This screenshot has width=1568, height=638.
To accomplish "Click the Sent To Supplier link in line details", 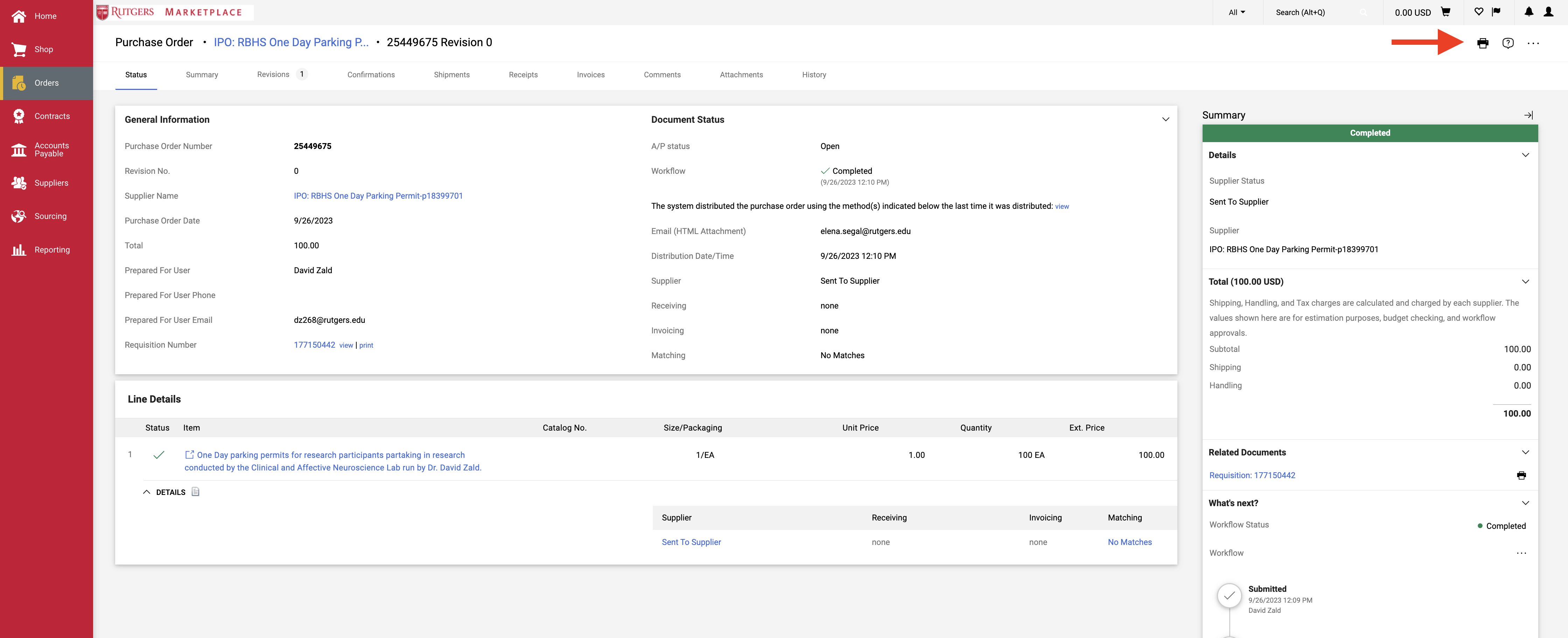I will tap(691, 542).
